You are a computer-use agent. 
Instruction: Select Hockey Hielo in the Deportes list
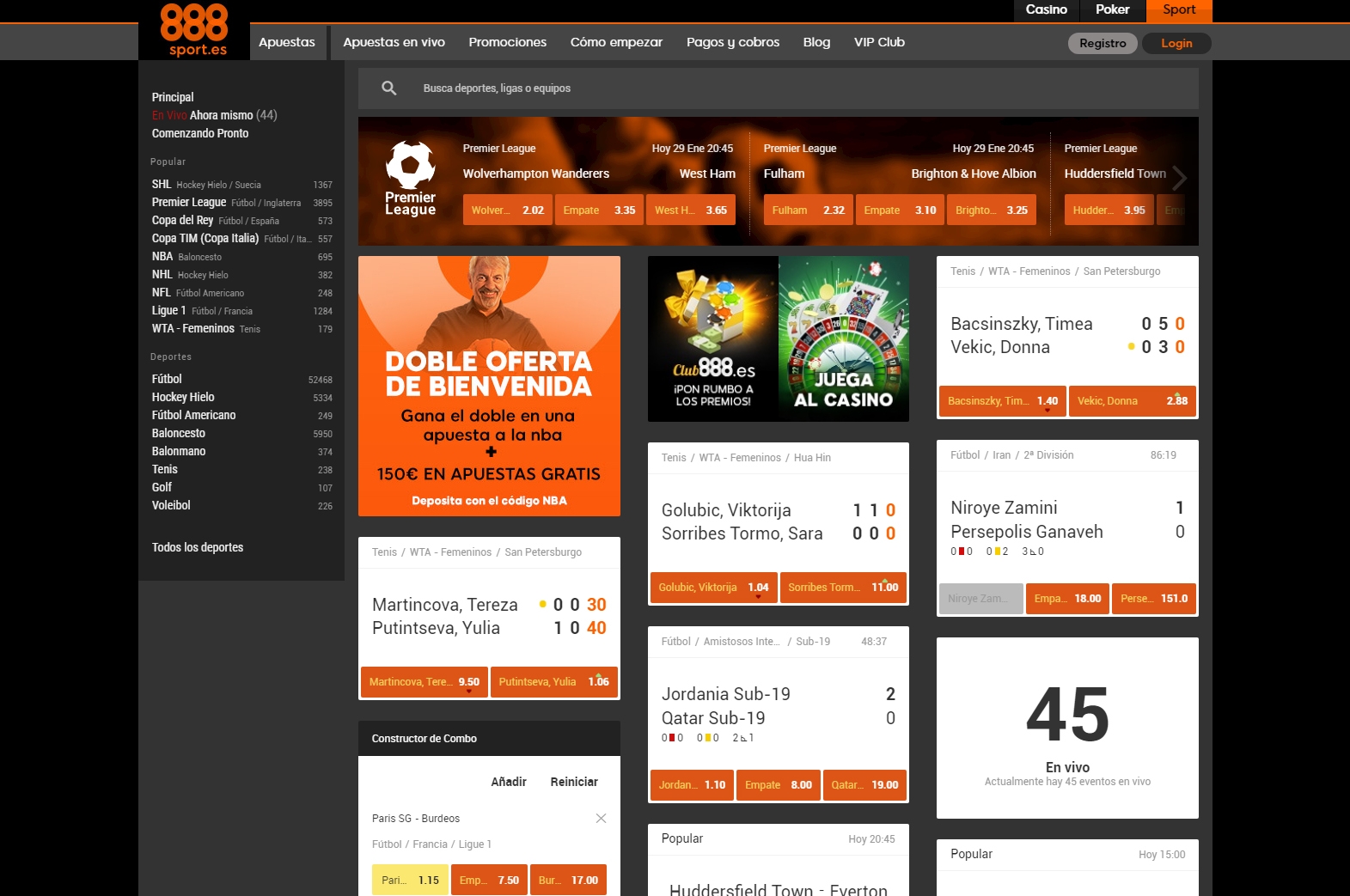click(242, 397)
